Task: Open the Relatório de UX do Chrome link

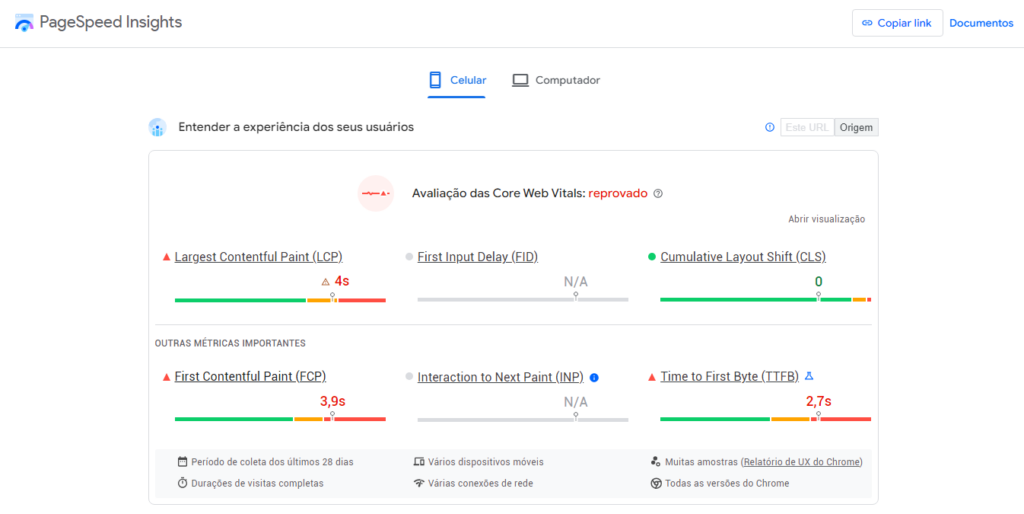Action: click(x=802, y=462)
